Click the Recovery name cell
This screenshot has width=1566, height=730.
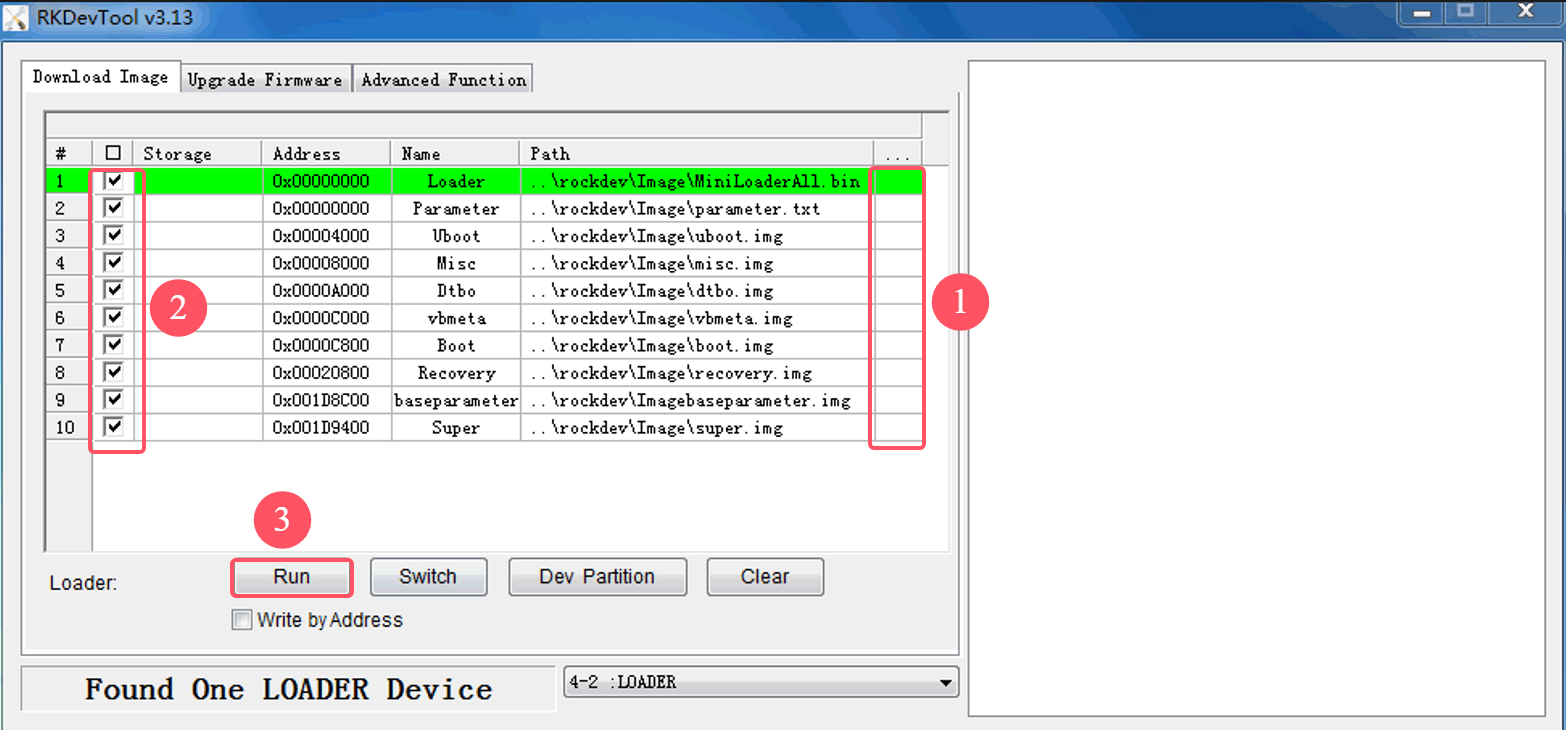455,373
